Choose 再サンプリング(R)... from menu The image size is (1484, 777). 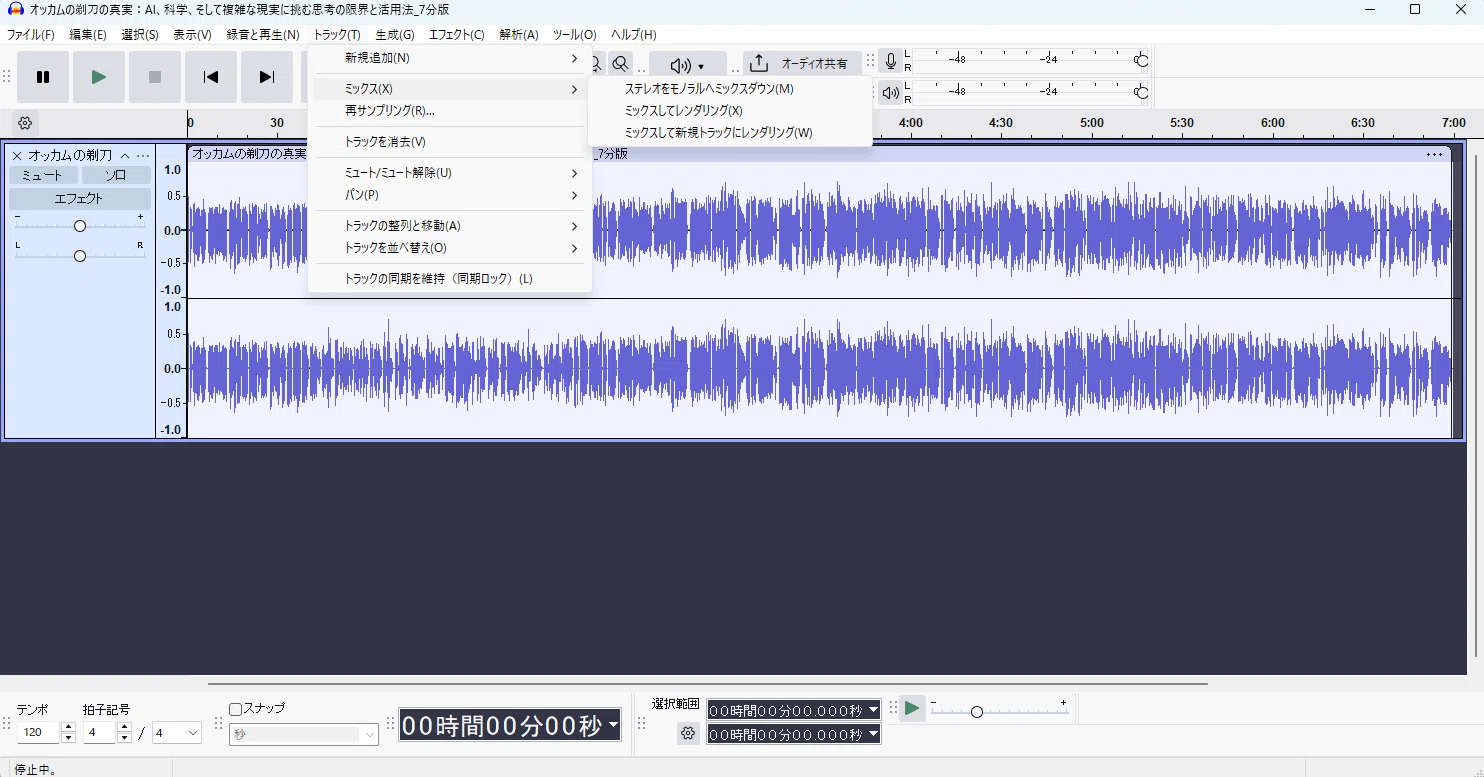(x=450, y=111)
